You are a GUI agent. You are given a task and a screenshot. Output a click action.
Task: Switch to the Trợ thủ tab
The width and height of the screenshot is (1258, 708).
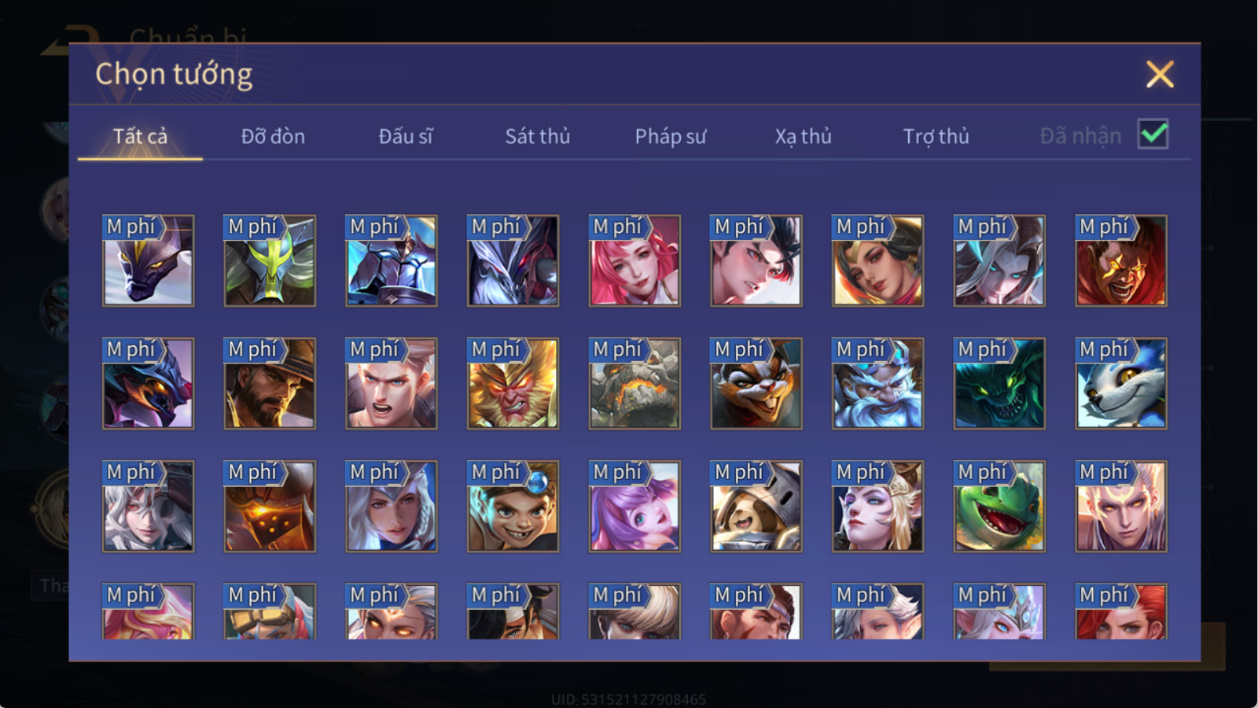click(936, 136)
